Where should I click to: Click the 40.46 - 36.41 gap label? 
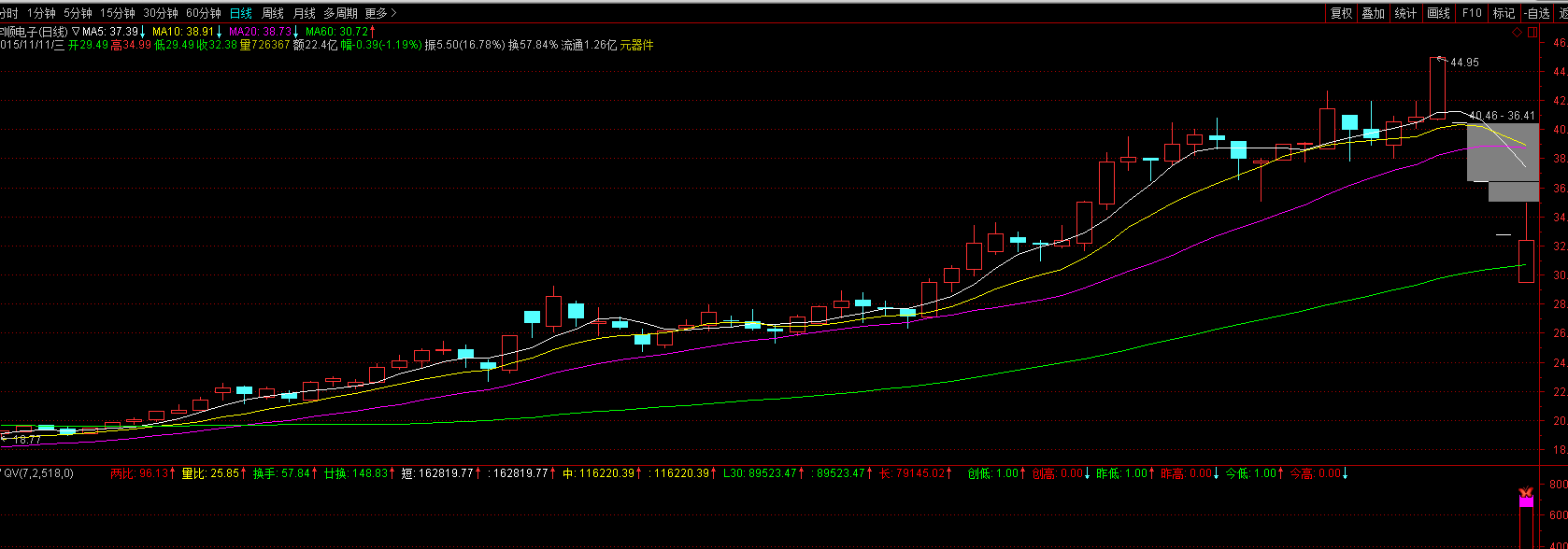click(x=1503, y=116)
